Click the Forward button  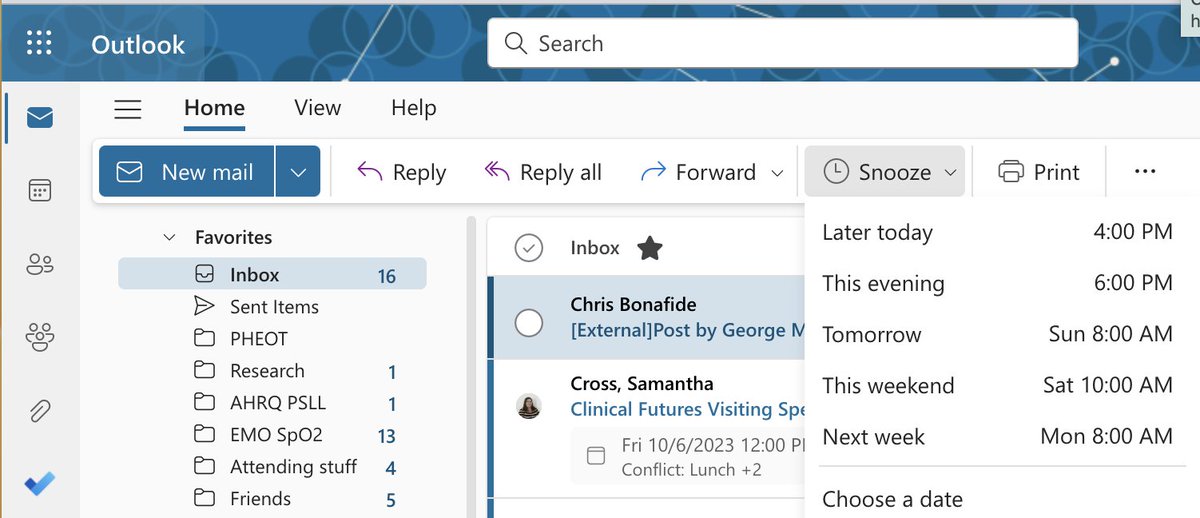(698, 172)
